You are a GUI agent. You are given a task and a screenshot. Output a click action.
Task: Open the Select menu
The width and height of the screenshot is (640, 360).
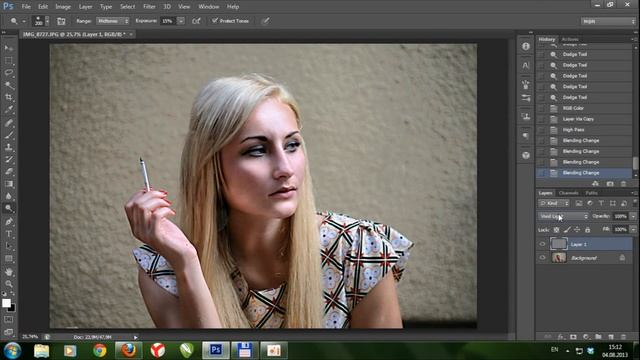(127, 7)
